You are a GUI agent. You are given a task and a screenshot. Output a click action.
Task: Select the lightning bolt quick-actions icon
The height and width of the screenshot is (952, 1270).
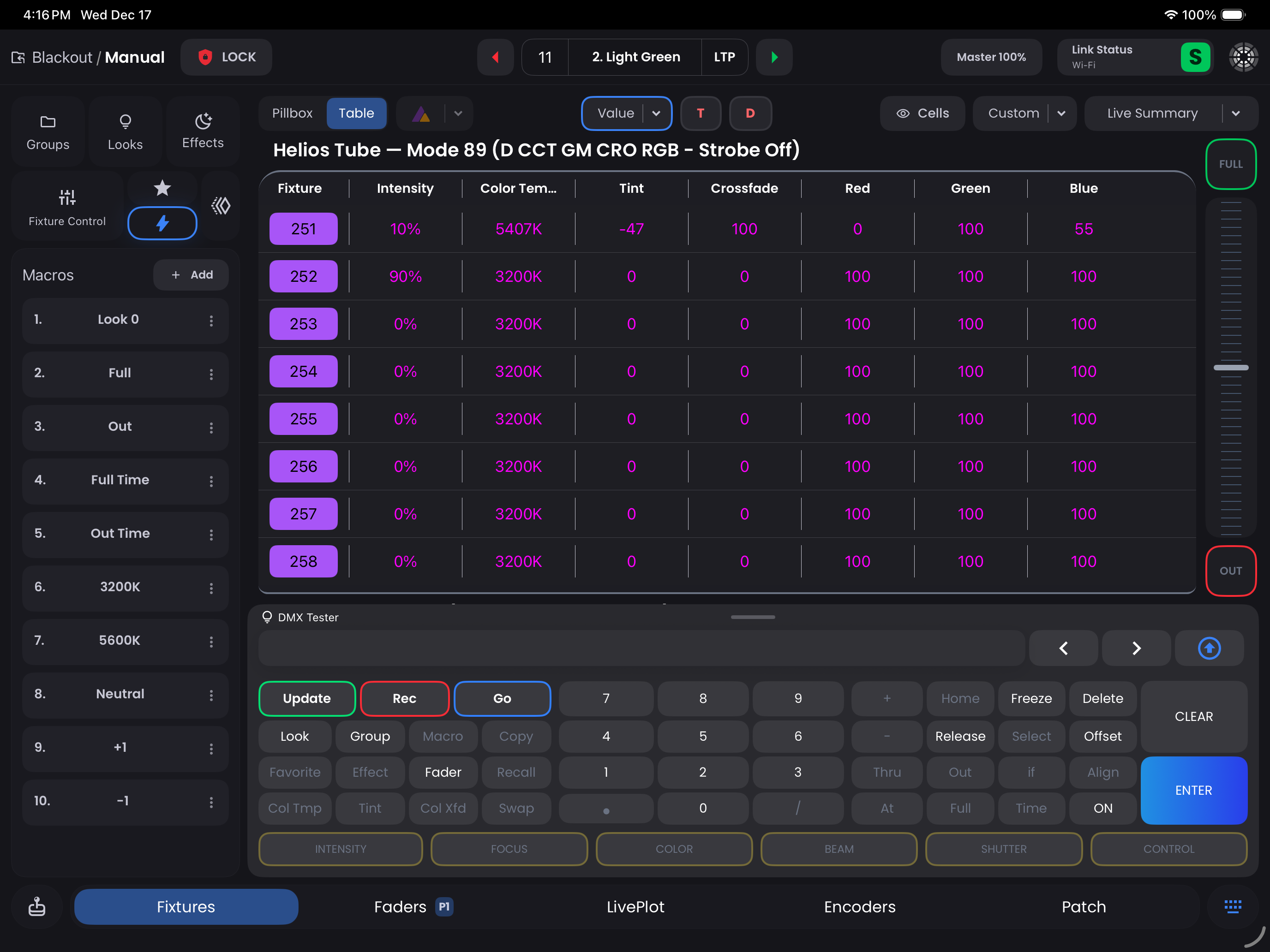click(162, 223)
